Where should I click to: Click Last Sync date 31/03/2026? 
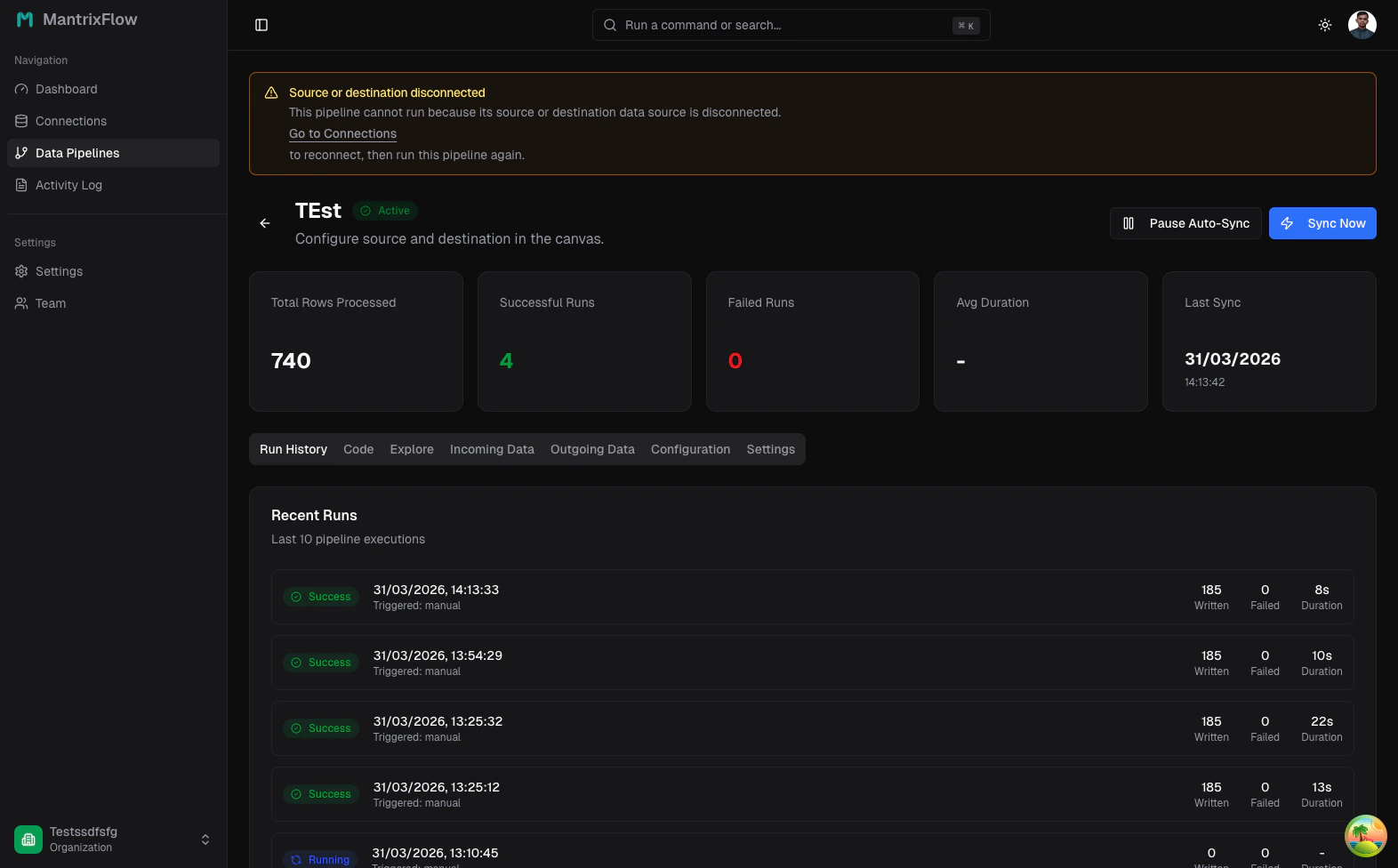1233,358
